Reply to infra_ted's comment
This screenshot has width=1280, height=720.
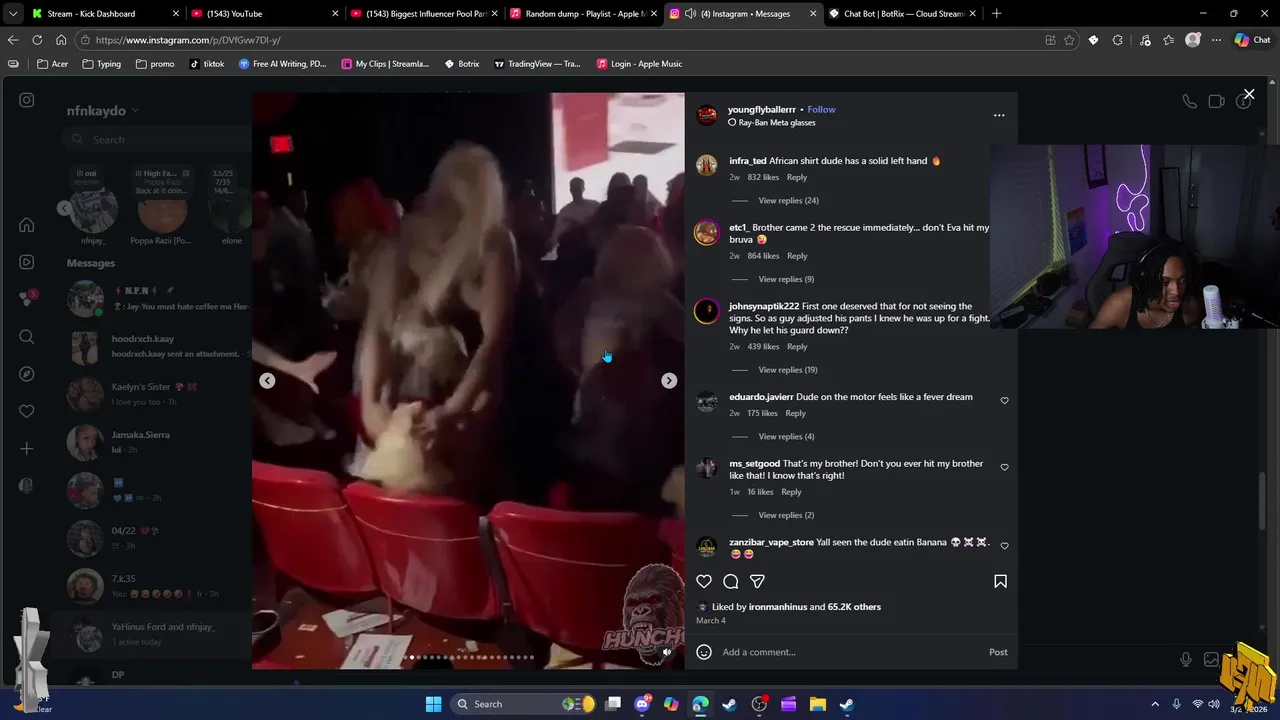797,177
